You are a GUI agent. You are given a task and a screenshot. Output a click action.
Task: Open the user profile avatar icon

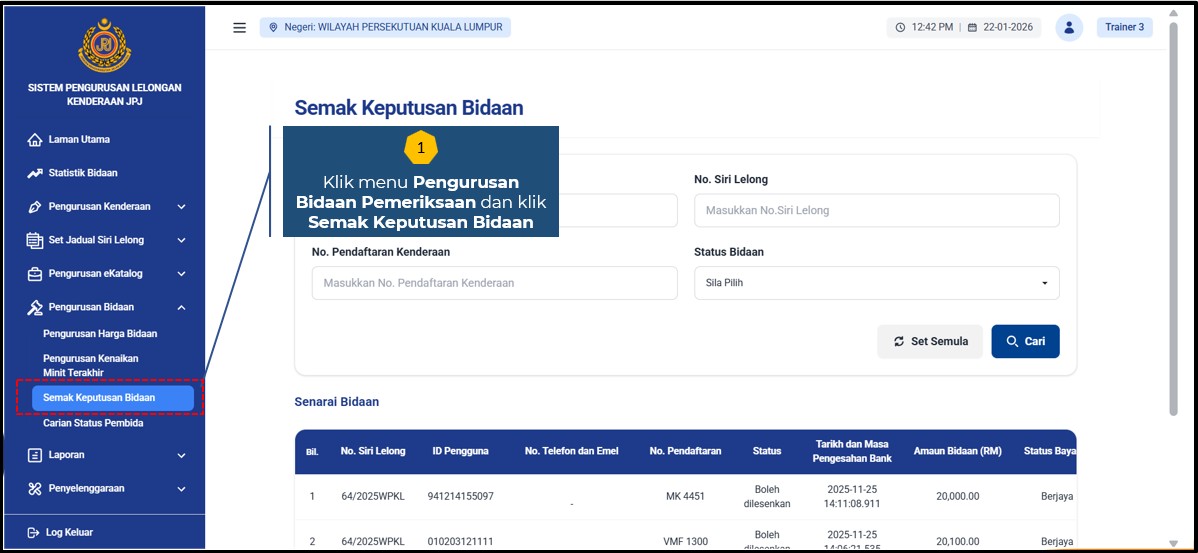(1069, 28)
